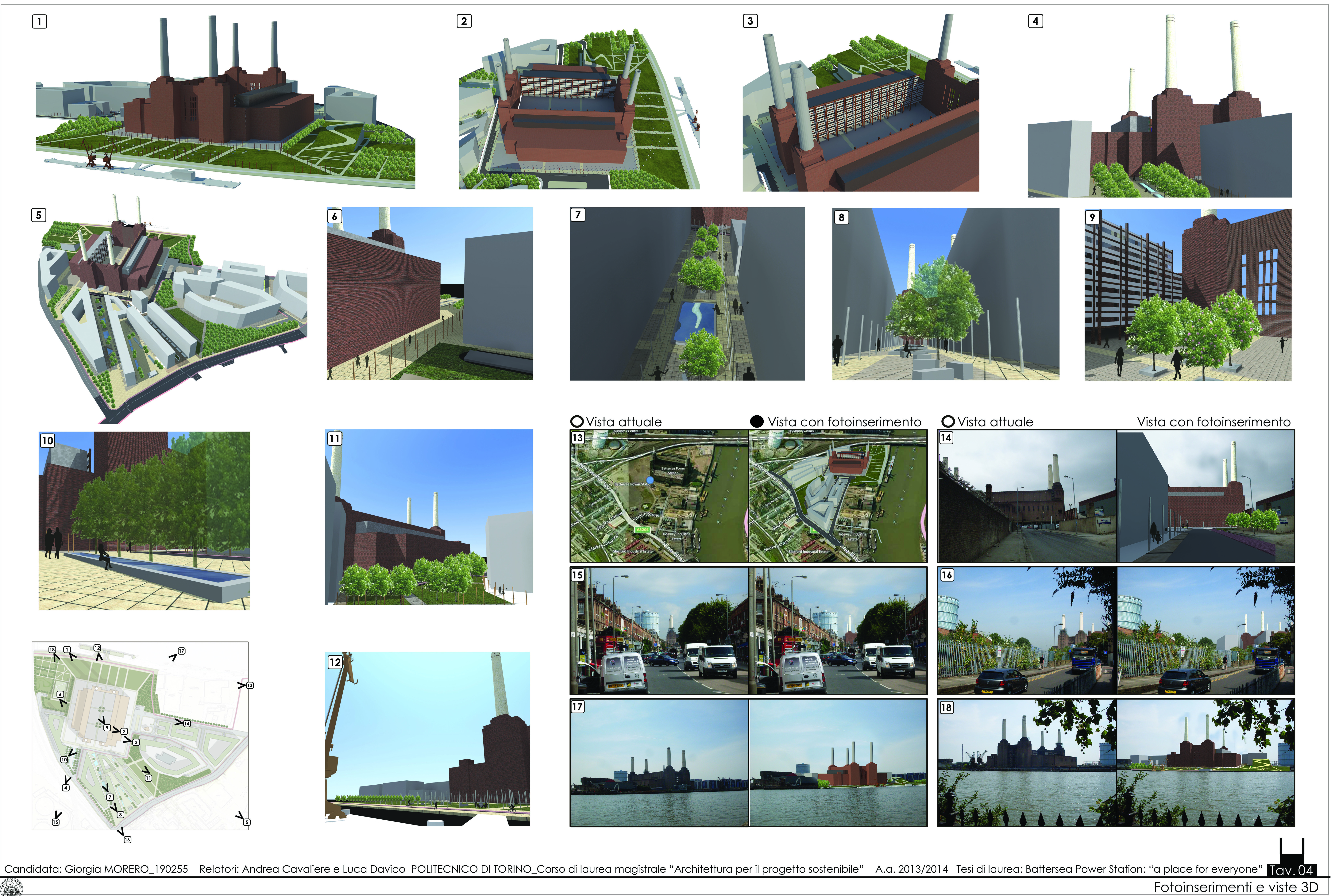Click viewpoint marker 13 on the key plan
This screenshot has height=896, width=1331.
(250, 685)
